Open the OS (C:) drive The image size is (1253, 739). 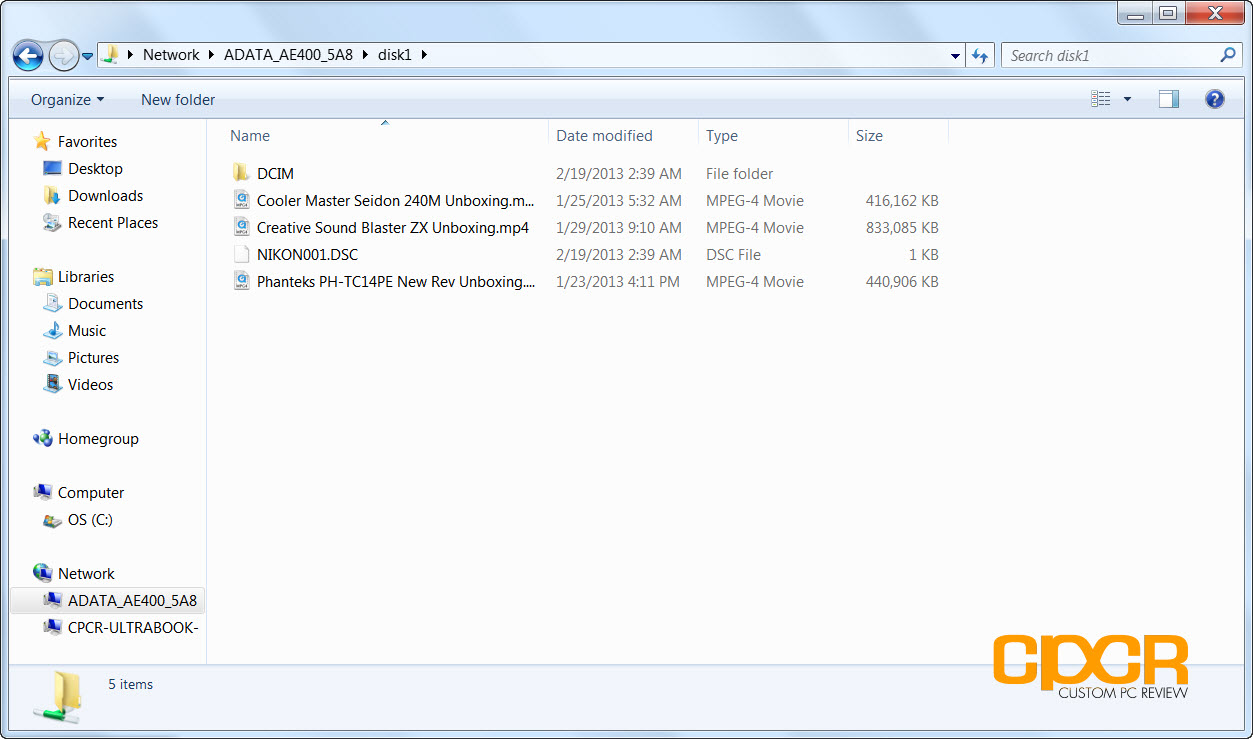click(90, 519)
